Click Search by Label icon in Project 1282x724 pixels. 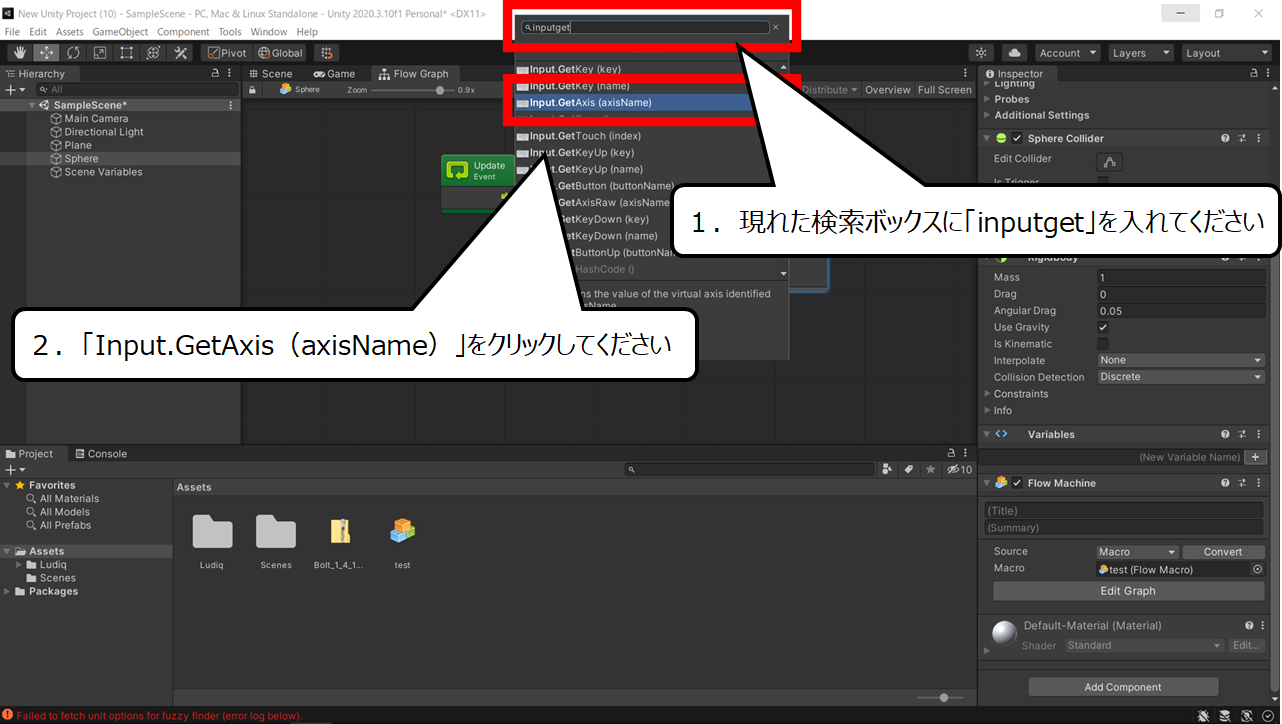click(909, 469)
